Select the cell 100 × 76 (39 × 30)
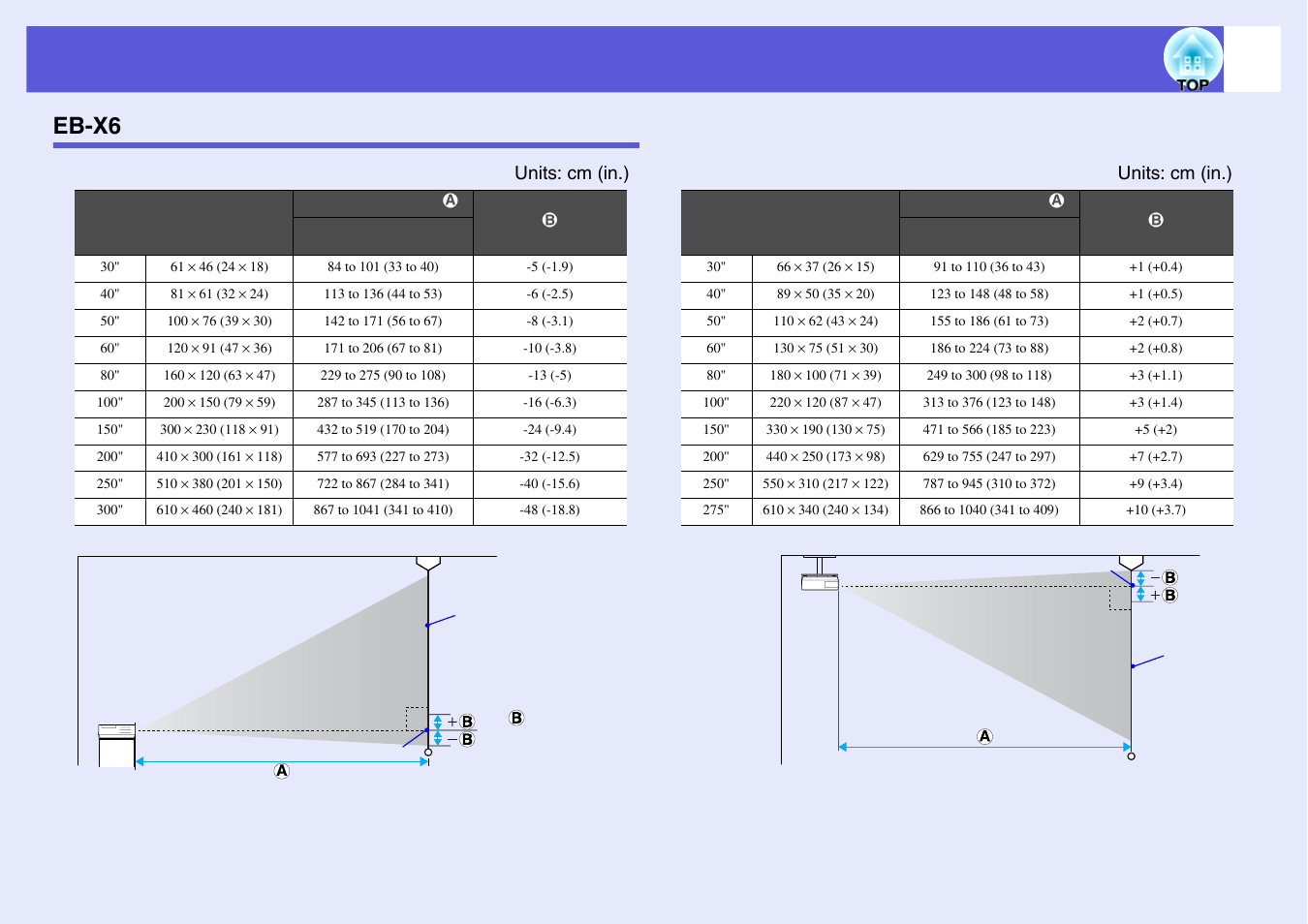Screen dimensions: 1308x924 [x=220, y=322]
